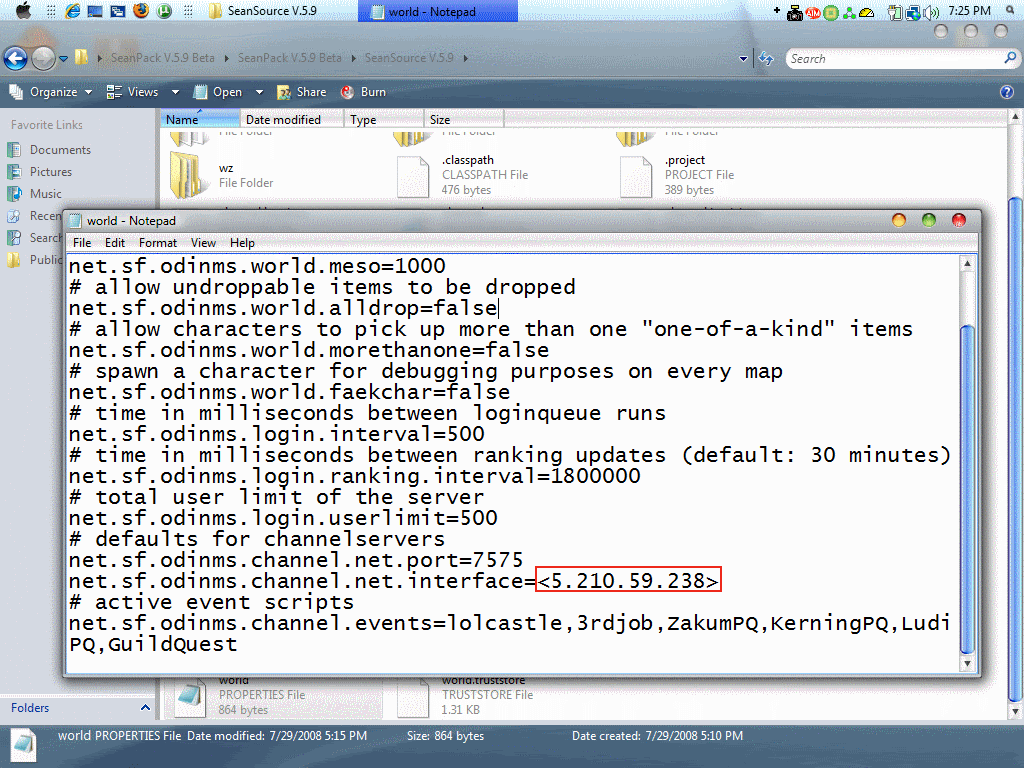This screenshot has height=768, width=1024.
Task: Launch Firefox from quick launch
Action: coord(140,10)
